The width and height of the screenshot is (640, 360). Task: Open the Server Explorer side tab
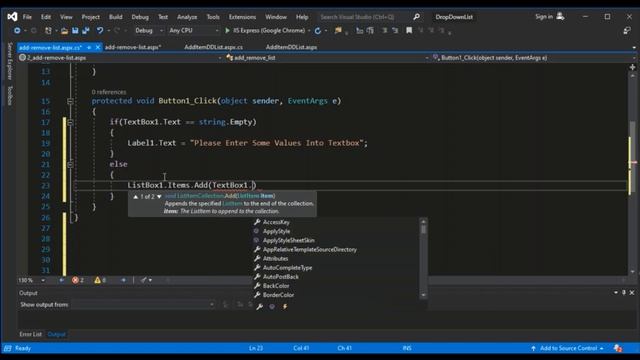[x=10, y=61]
